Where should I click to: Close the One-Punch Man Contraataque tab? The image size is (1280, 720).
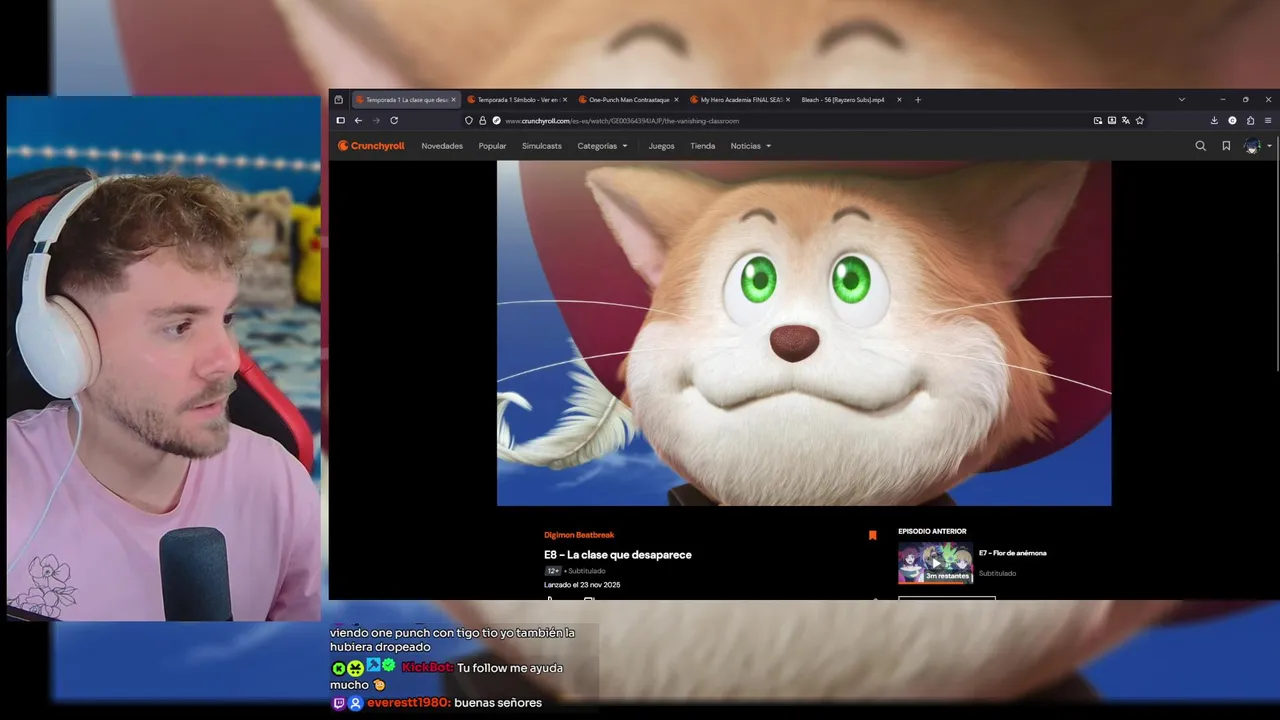676,100
